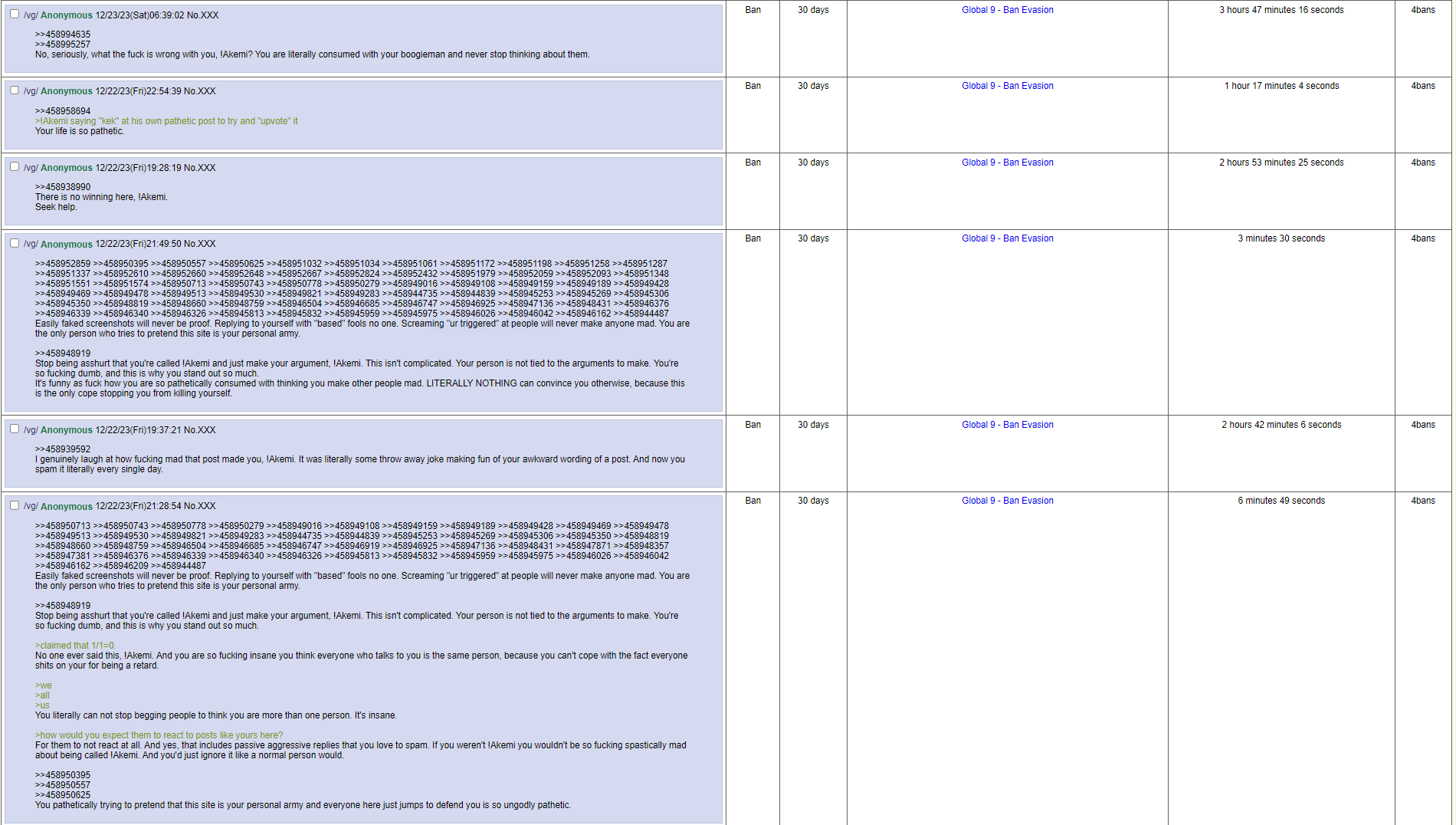Select "30 days" in the 19:28:19 row
Image resolution: width=1456 pixels, height=825 pixels.
pos(813,163)
